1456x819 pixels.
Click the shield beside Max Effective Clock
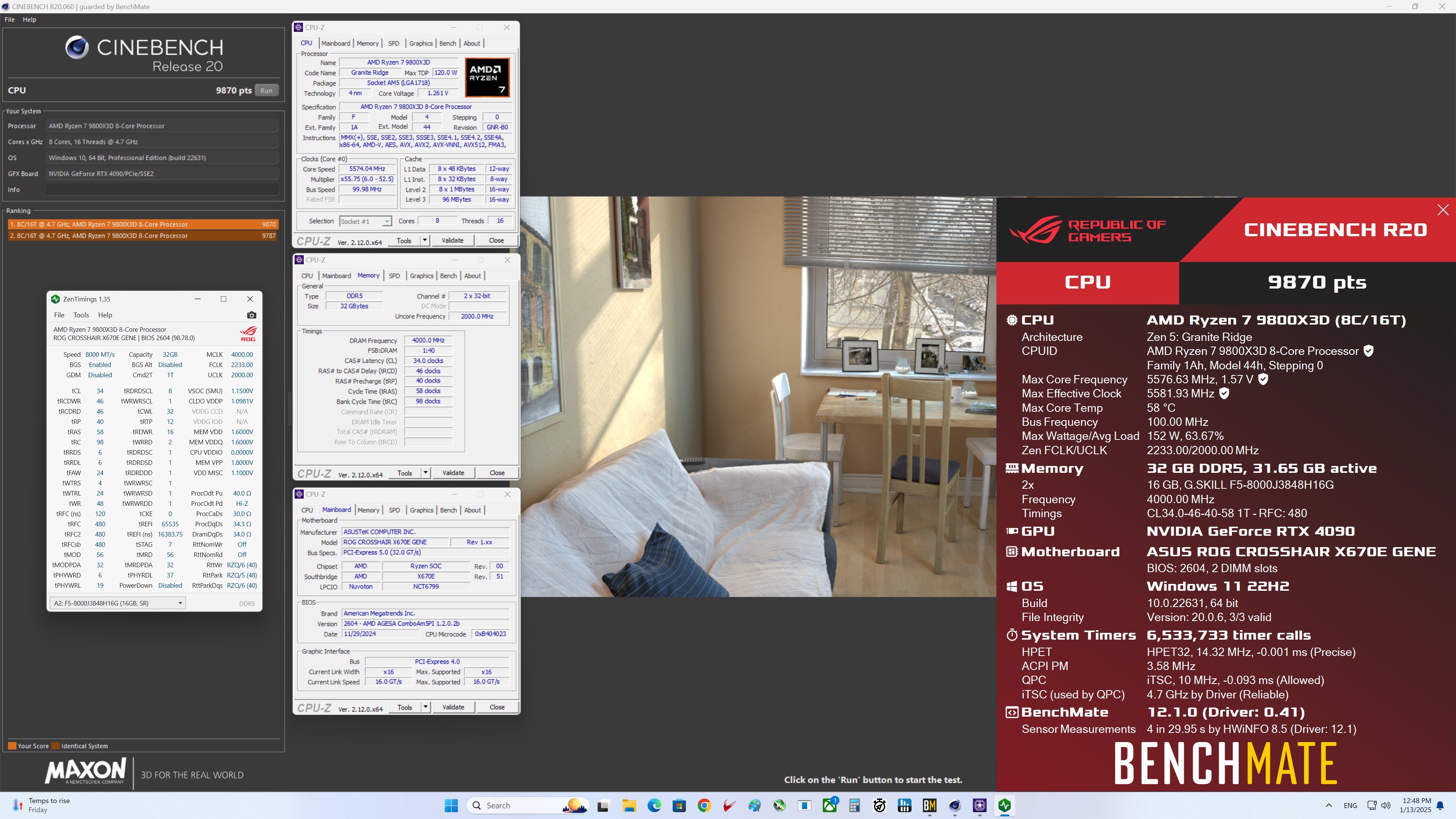(x=1224, y=394)
